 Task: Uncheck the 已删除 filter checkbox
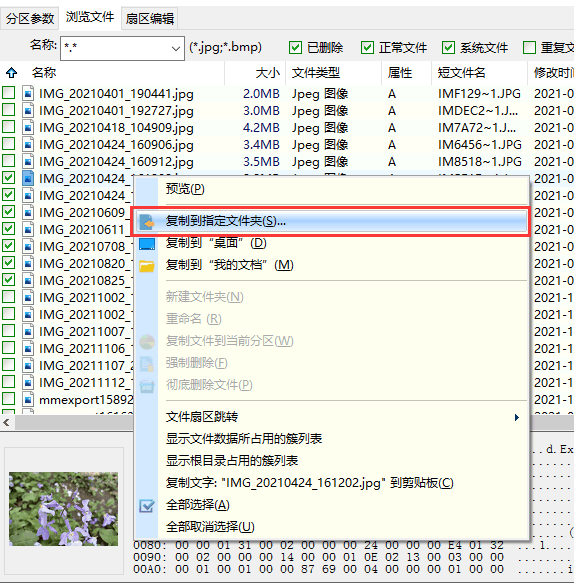point(295,48)
